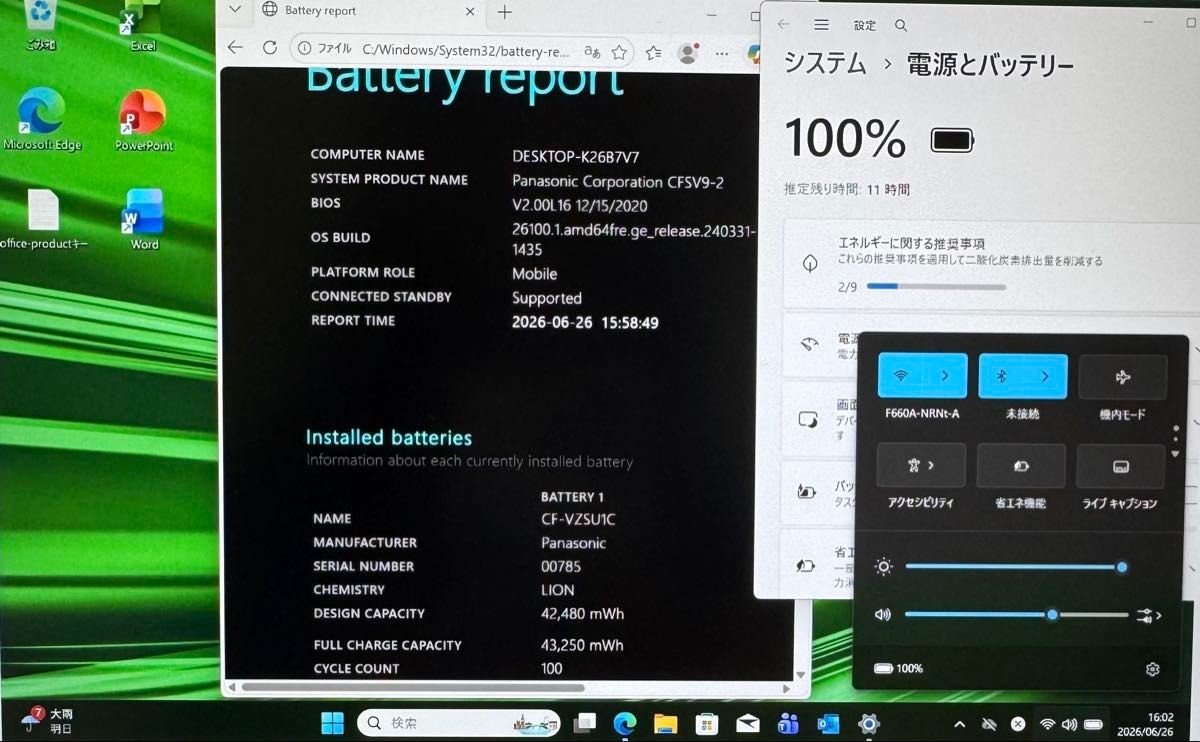The height and width of the screenshot is (742, 1200).
Task: Open accessibility (アクセシビリティ) quick settings tile
Action: pyautogui.click(x=921, y=466)
